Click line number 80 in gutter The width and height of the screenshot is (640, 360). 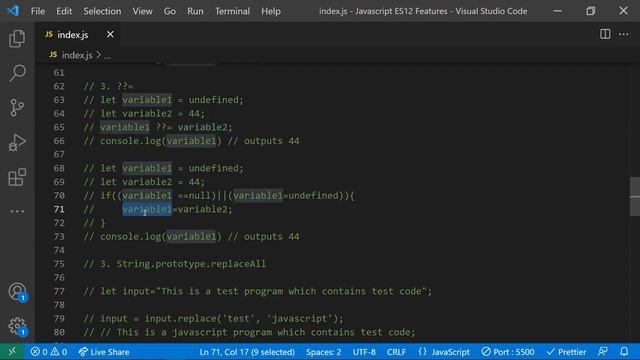pos(59,332)
